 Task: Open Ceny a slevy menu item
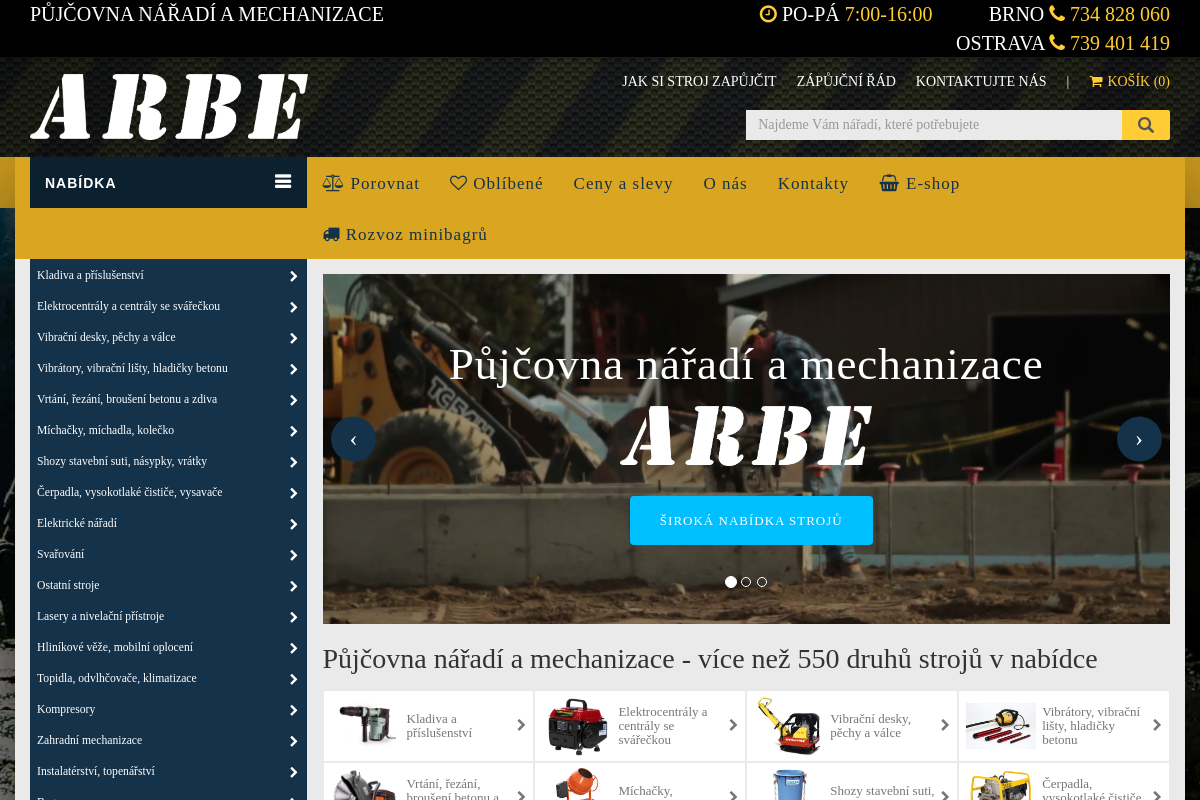click(623, 183)
